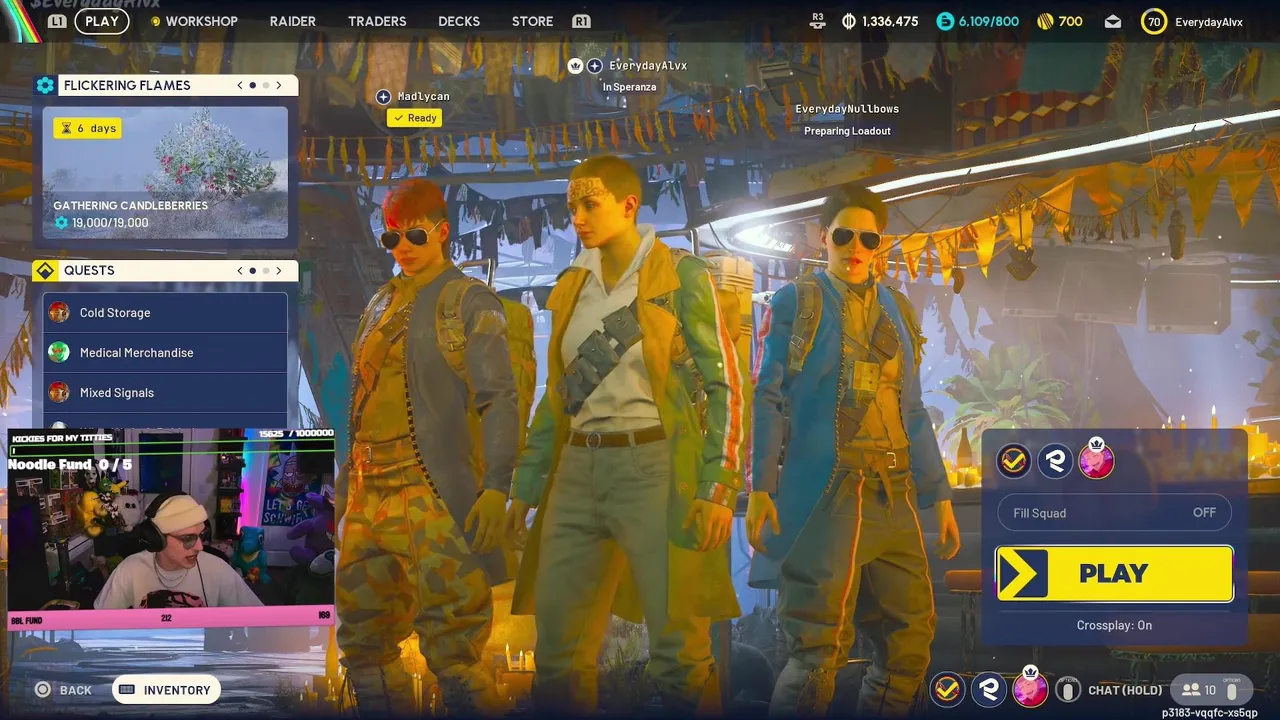The height and width of the screenshot is (720, 1280).
Task: Open the PLAY tab in top navigation
Action: 102,21
